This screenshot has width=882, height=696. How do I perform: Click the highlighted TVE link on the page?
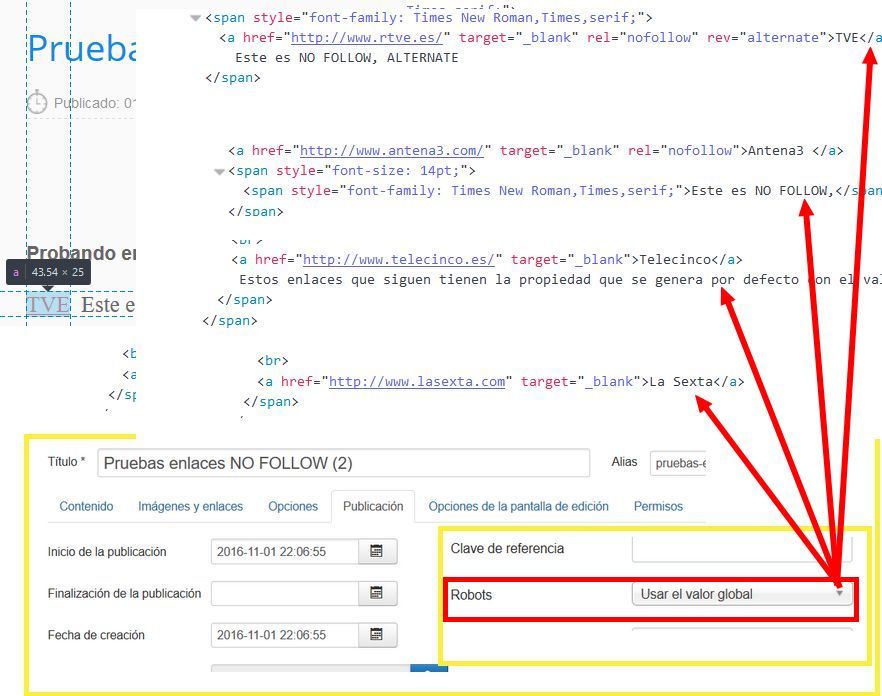coord(48,304)
